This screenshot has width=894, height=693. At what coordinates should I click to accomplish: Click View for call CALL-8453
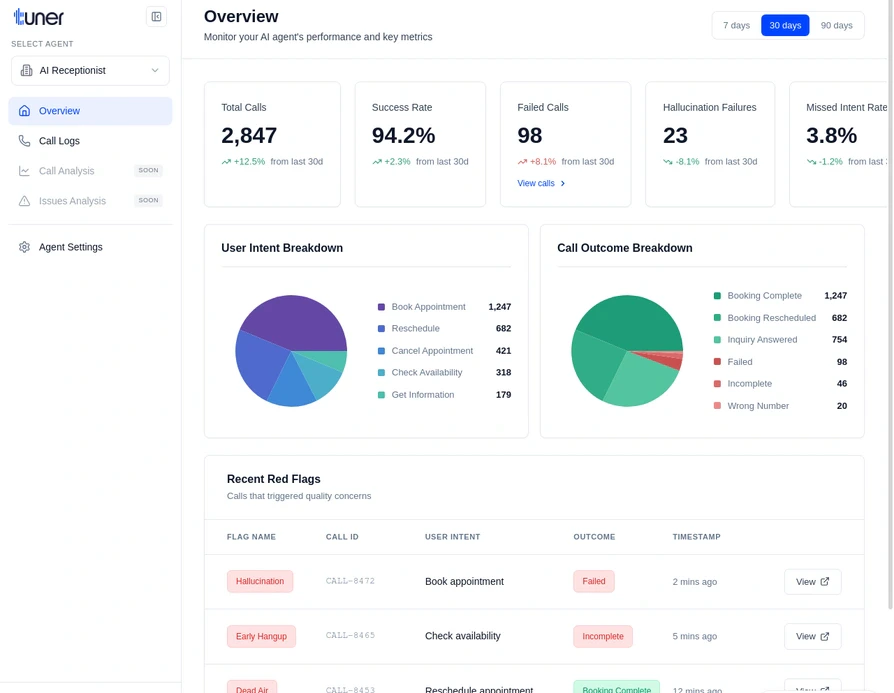click(x=812, y=688)
